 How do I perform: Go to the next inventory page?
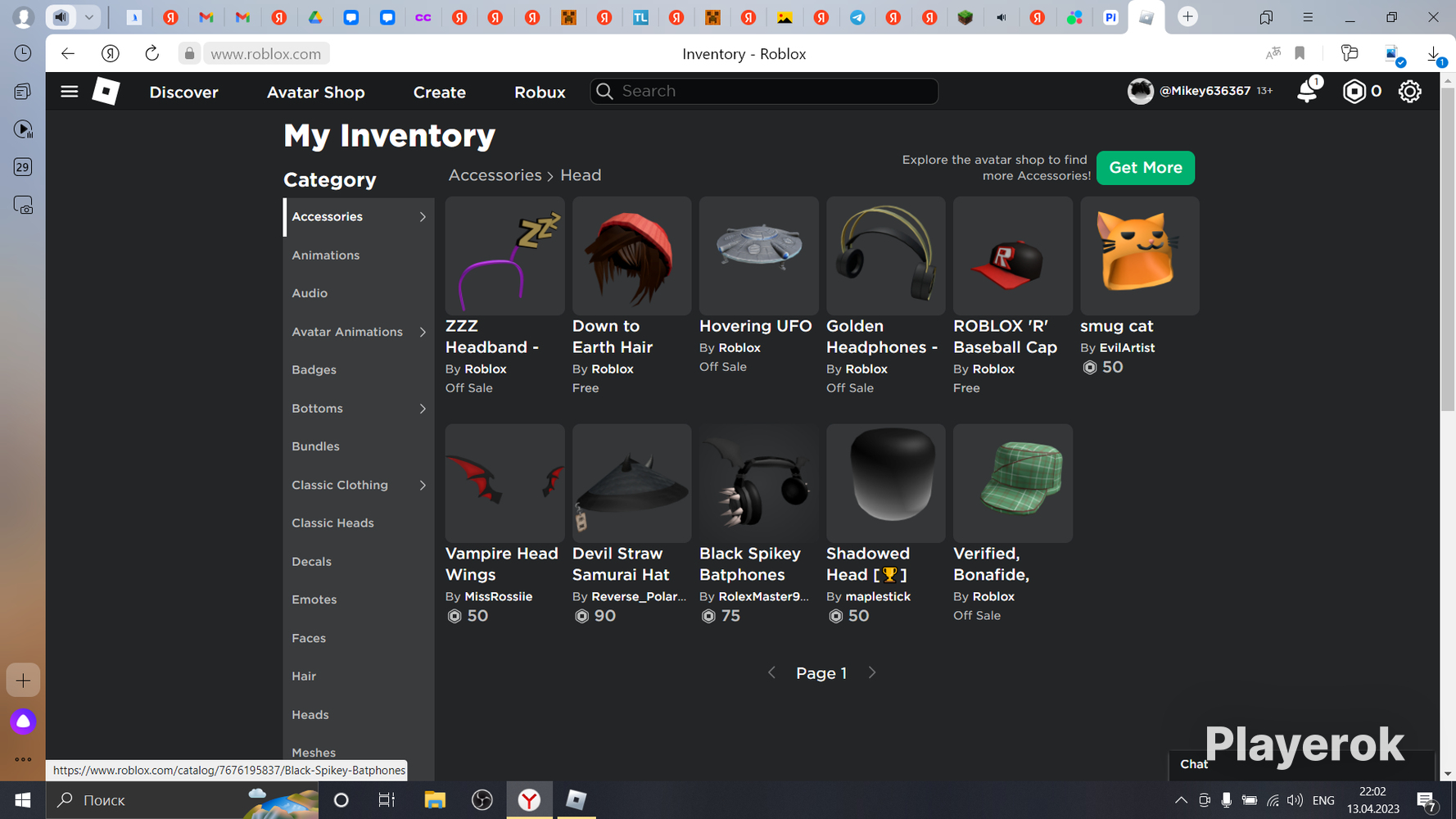pos(872,672)
